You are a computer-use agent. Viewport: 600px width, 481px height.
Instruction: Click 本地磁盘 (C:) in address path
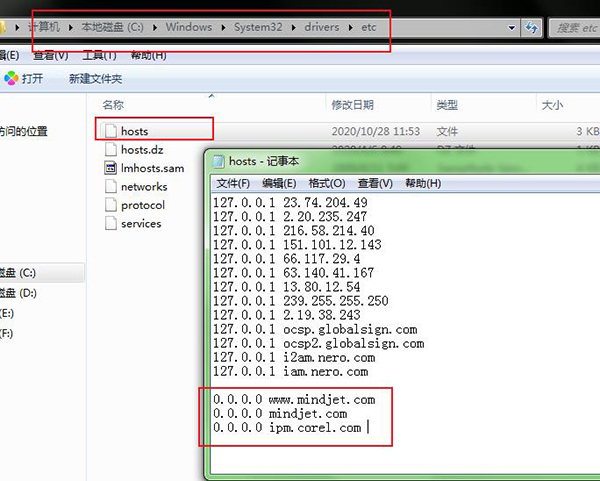[x=112, y=27]
